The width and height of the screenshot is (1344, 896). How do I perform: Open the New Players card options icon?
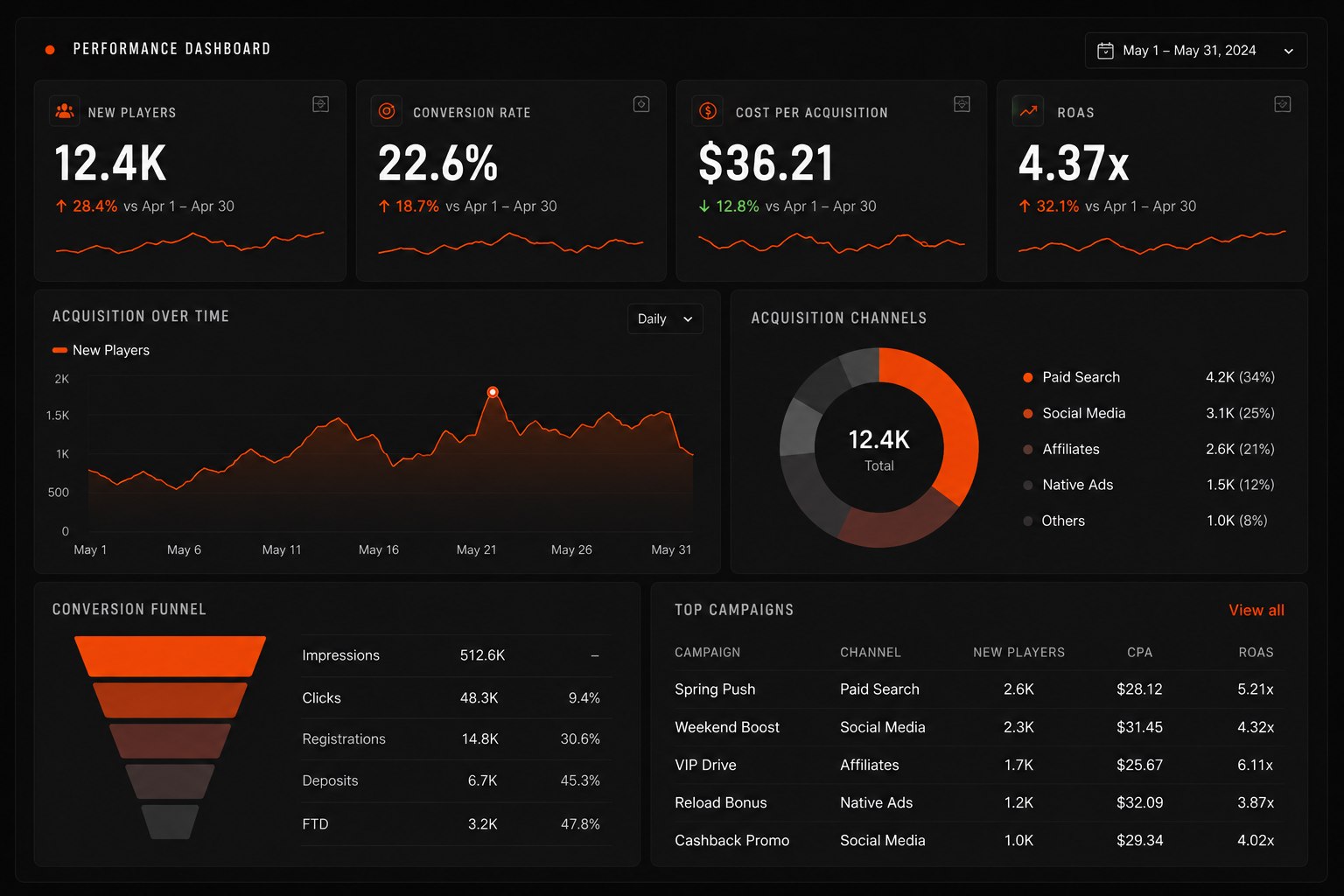coord(321,104)
